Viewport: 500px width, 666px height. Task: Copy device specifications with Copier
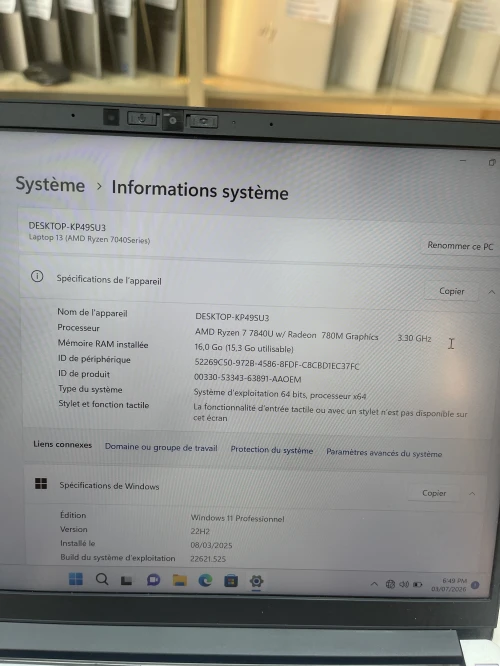click(451, 291)
